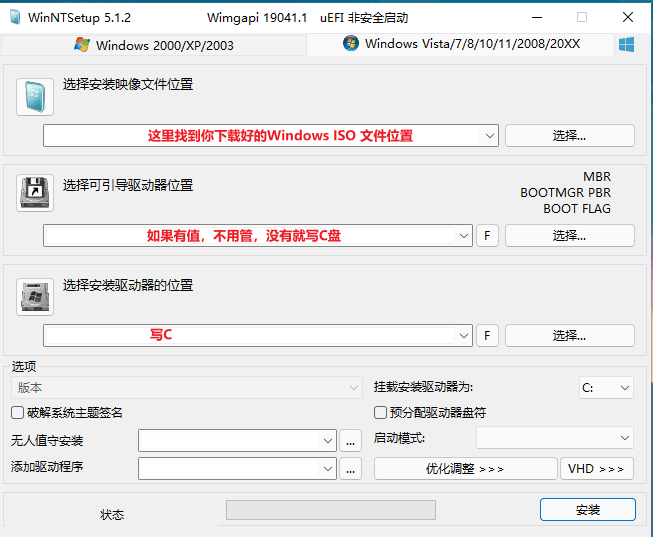Click the 状态 status label
The width and height of the screenshot is (653, 537).
112,515
